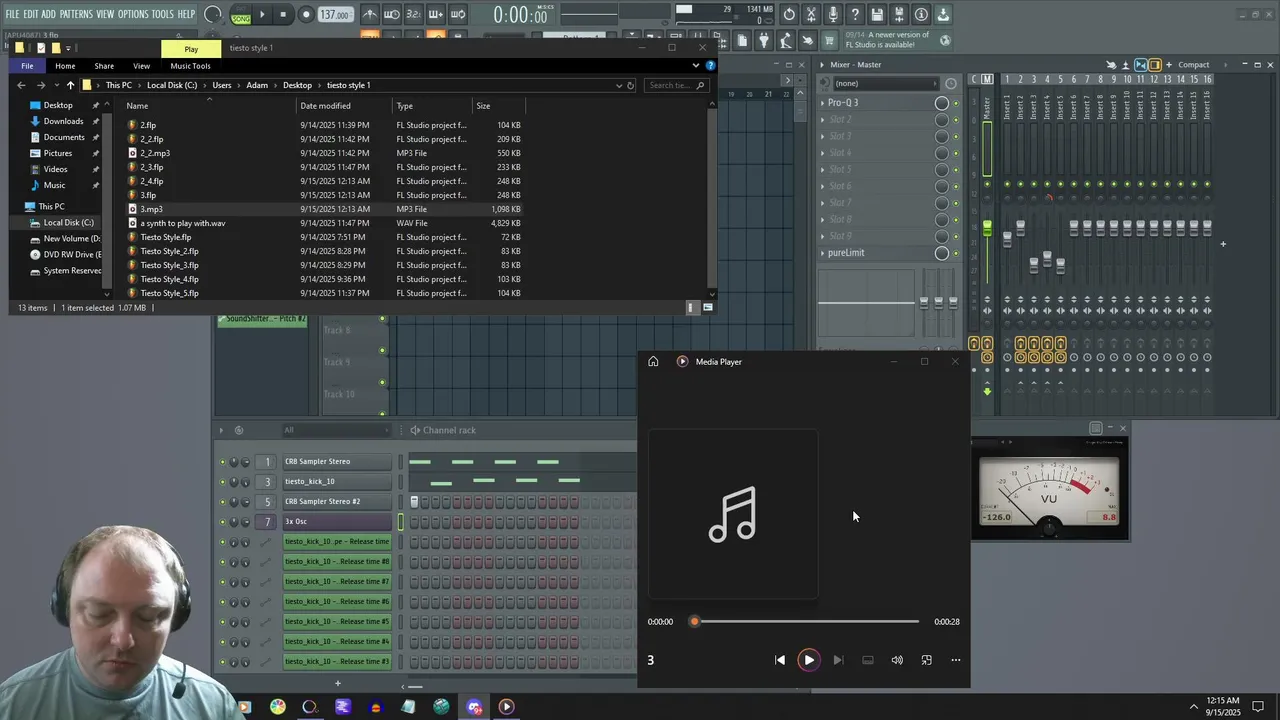Image resolution: width=1280 pixels, height=720 pixels.
Task: Switch to the Share tab in Explorer
Action: click(104, 66)
